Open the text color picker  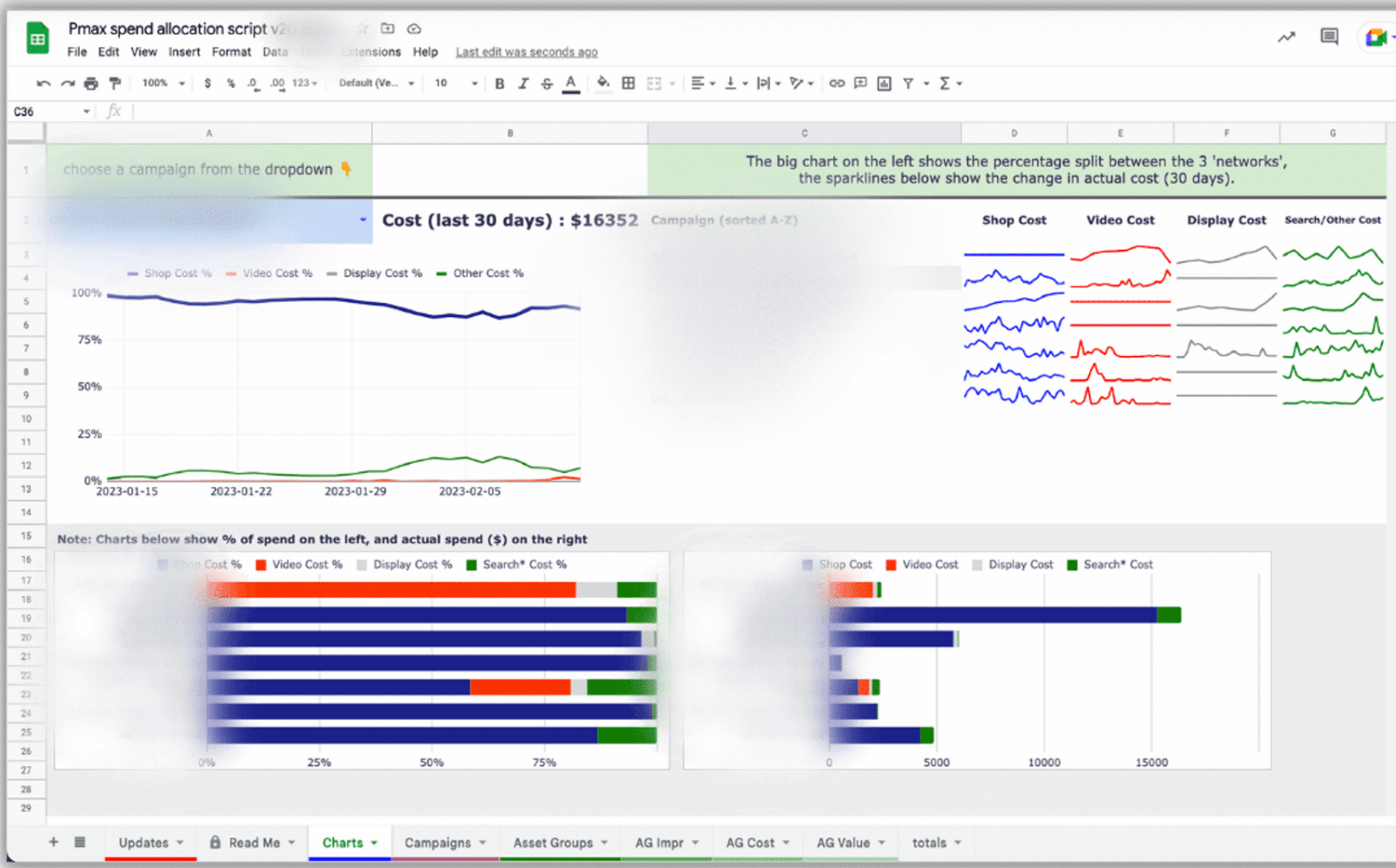click(571, 83)
